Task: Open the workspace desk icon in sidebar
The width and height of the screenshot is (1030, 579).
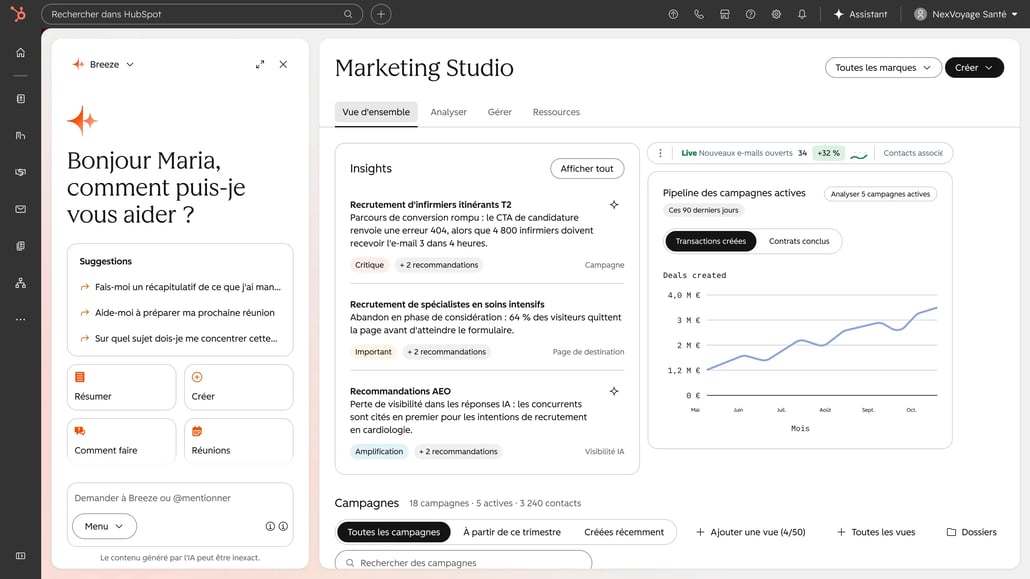Action: 20,135
